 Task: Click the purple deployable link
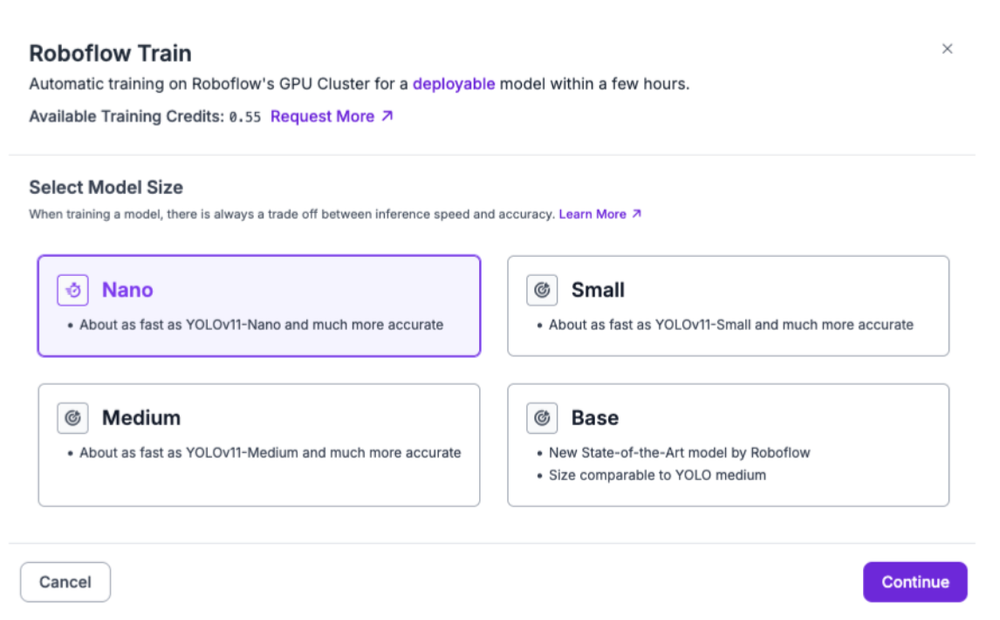click(x=453, y=84)
